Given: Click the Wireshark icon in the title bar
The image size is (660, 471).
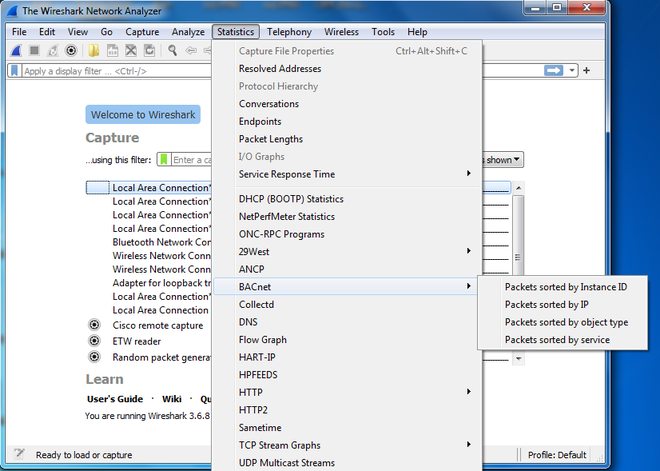Looking at the screenshot, I should [x=13, y=11].
